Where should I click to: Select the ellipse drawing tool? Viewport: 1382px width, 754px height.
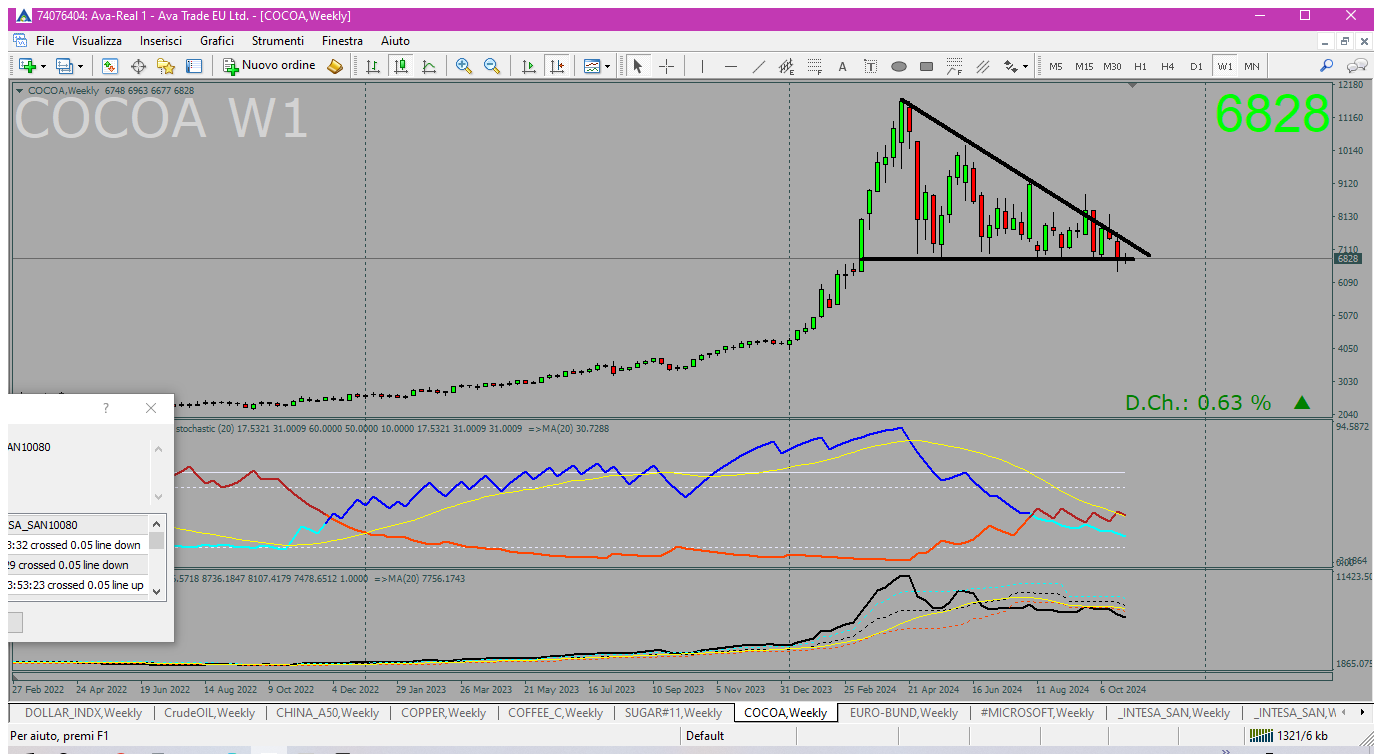(898, 66)
